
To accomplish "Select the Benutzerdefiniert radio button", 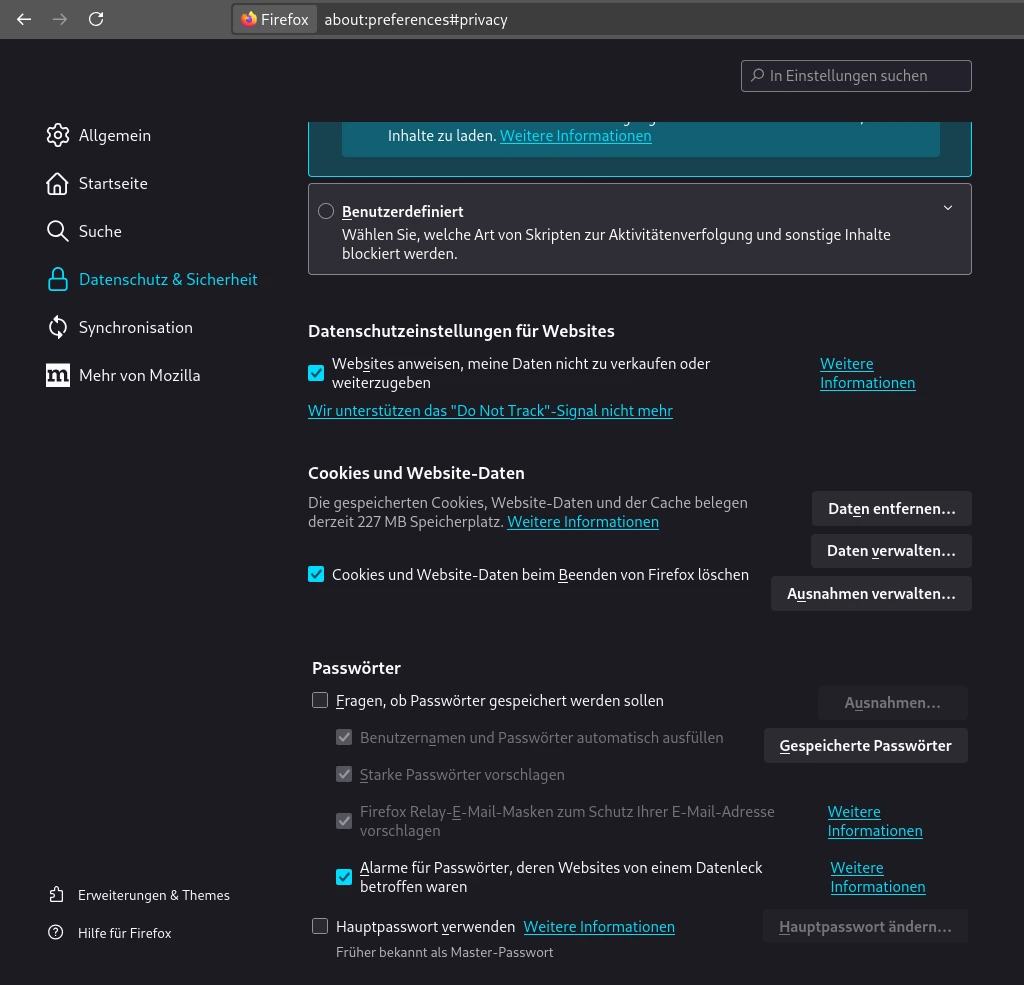I will 326,211.
